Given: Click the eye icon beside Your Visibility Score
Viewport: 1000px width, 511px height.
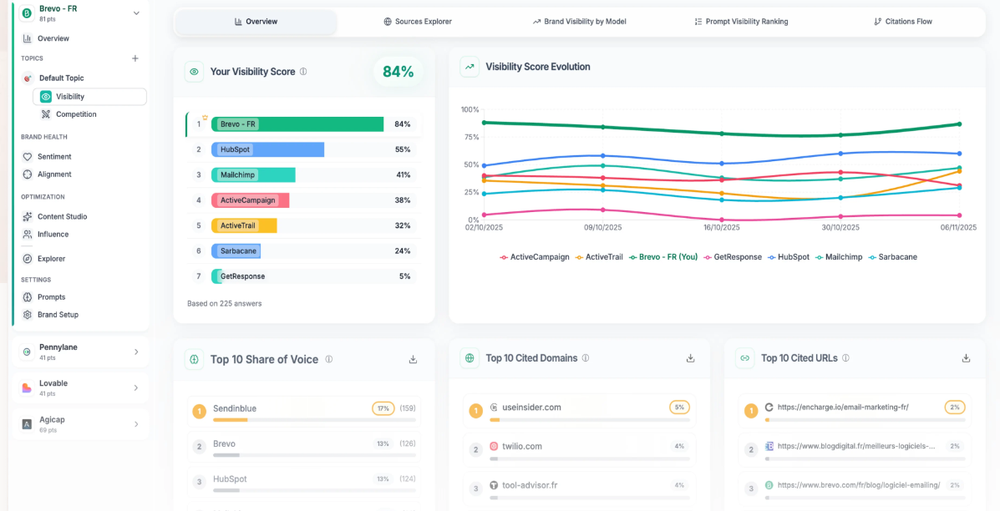Looking at the screenshot, I should [x=194, y=71].
